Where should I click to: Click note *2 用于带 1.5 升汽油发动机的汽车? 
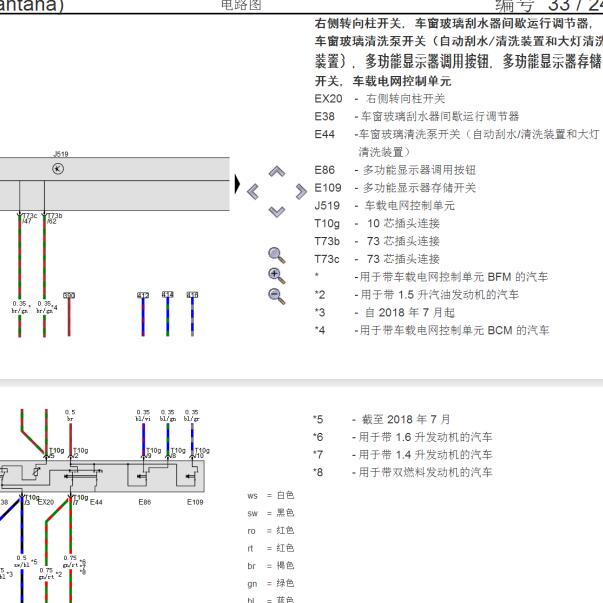(x=416, y=295)
